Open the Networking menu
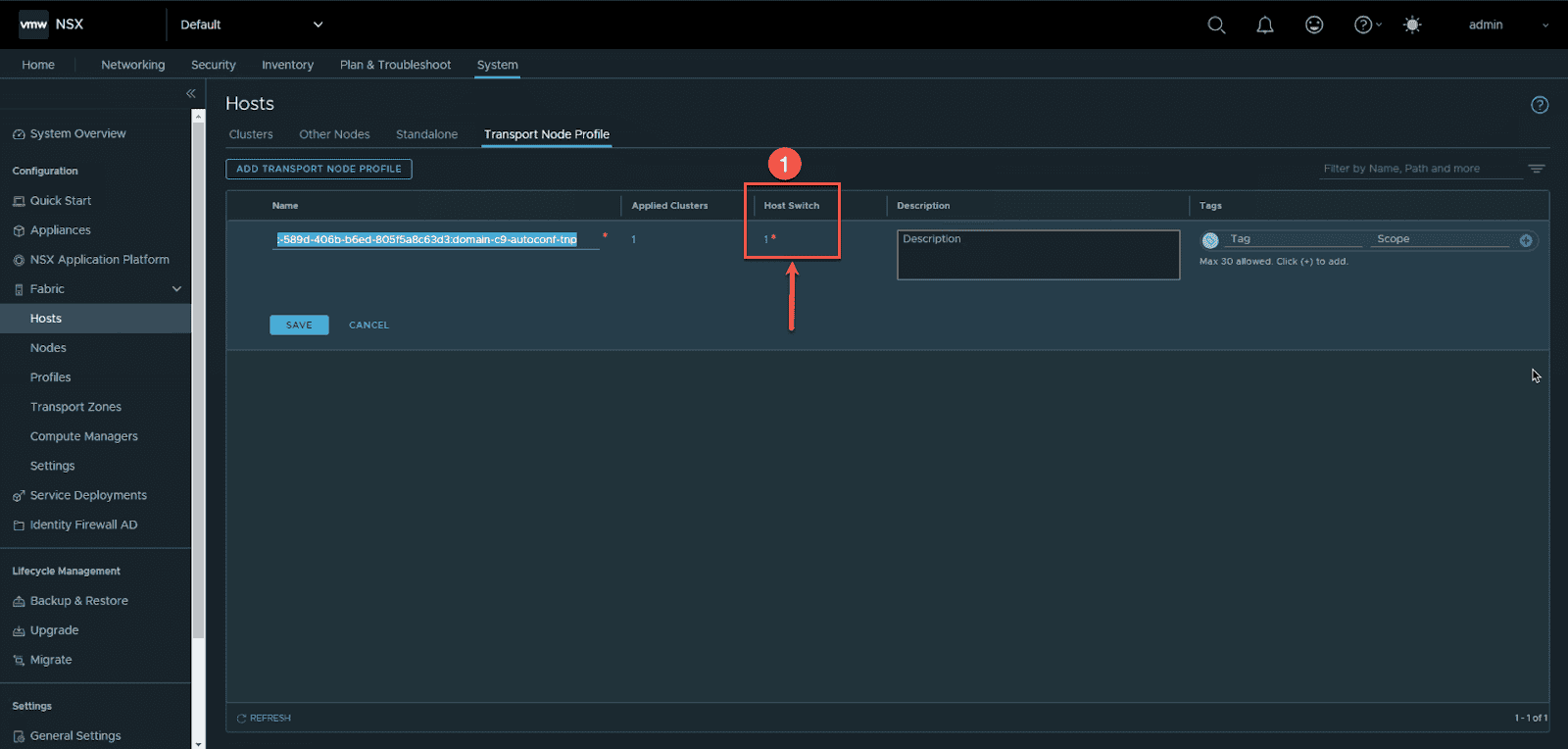1568x749 pixels. [x=132, y=65]
